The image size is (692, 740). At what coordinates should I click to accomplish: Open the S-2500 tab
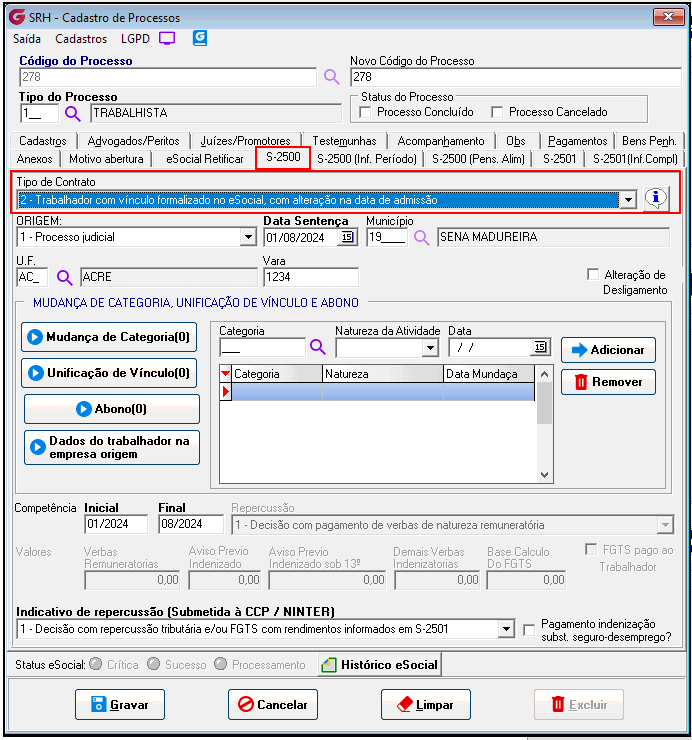click(283, 157)
